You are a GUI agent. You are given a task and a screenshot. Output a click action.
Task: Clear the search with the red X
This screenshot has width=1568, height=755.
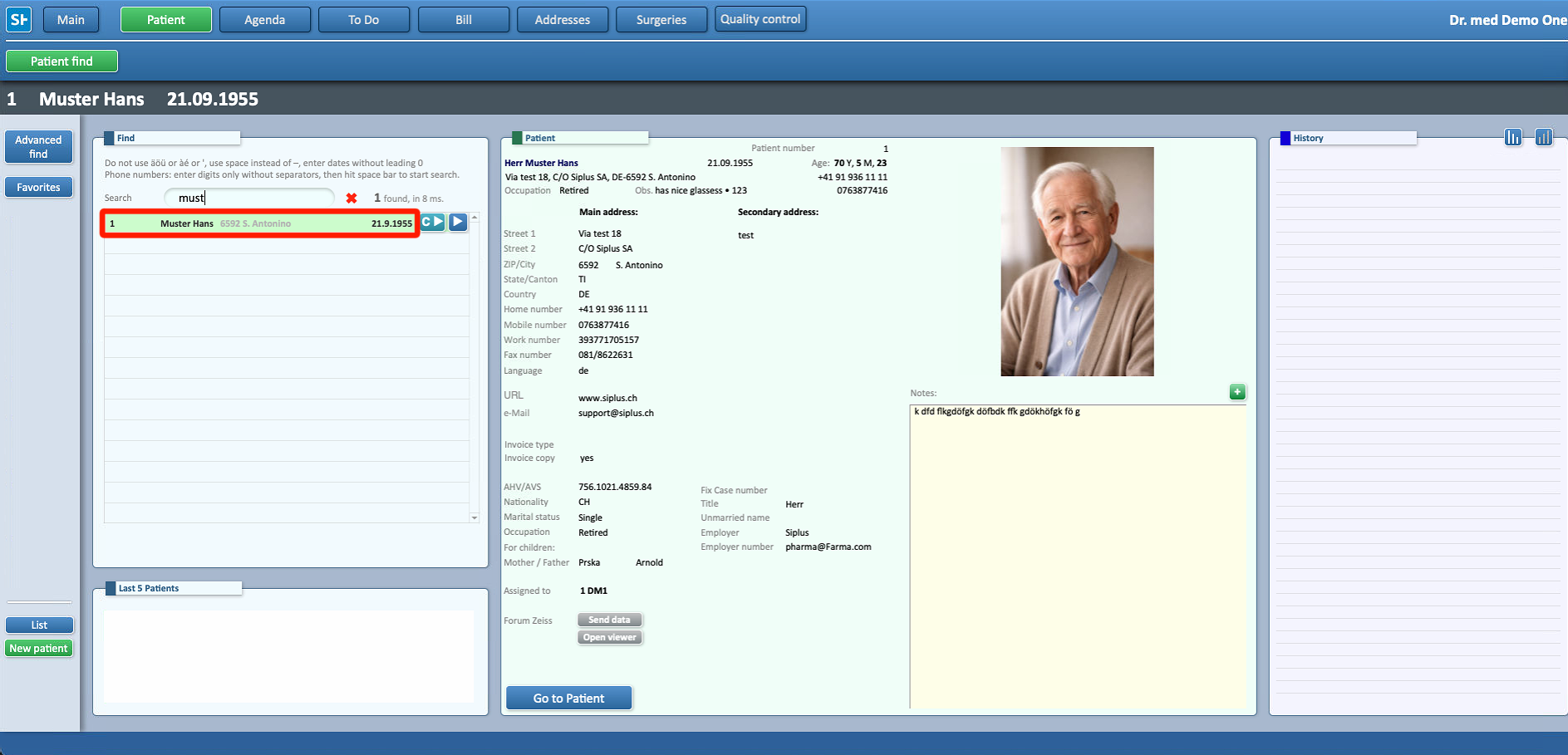pos(351,199)
